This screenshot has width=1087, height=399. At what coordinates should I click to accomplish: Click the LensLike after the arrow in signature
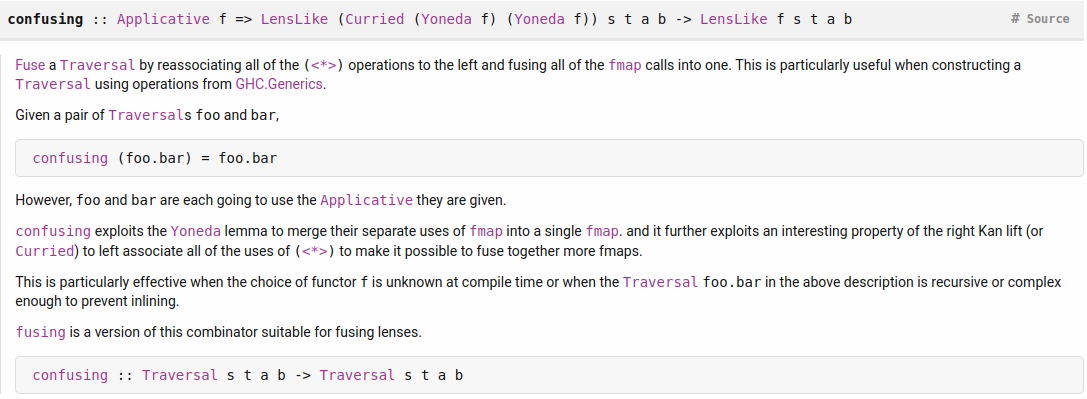coord(733,19)
